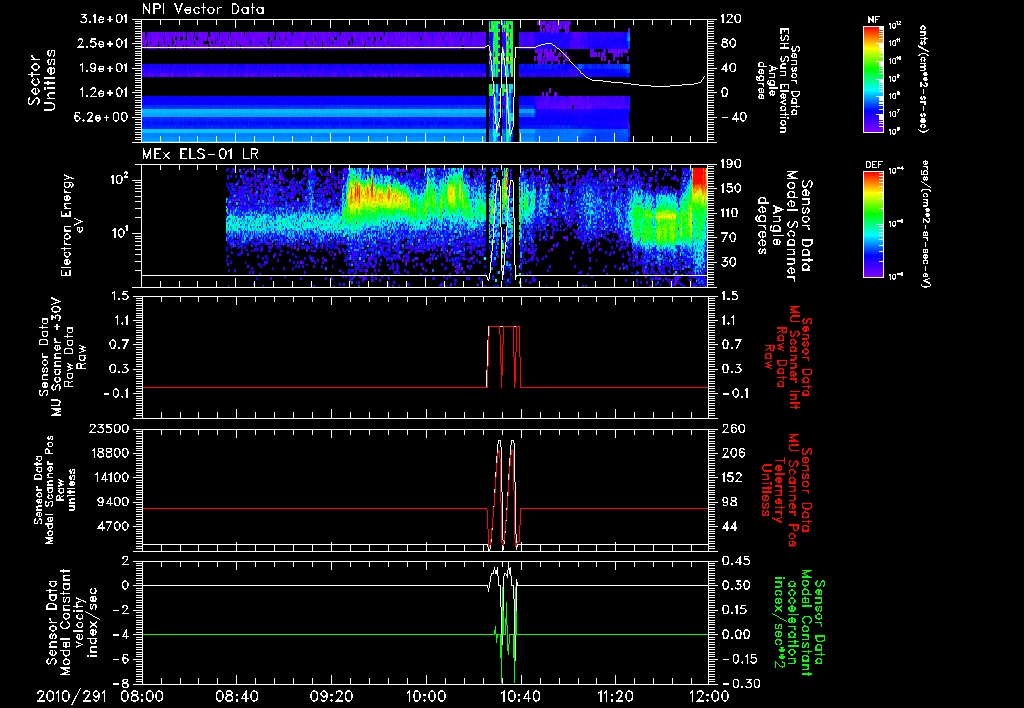Click the '152' telemetry tick label

tap(731, 477)
